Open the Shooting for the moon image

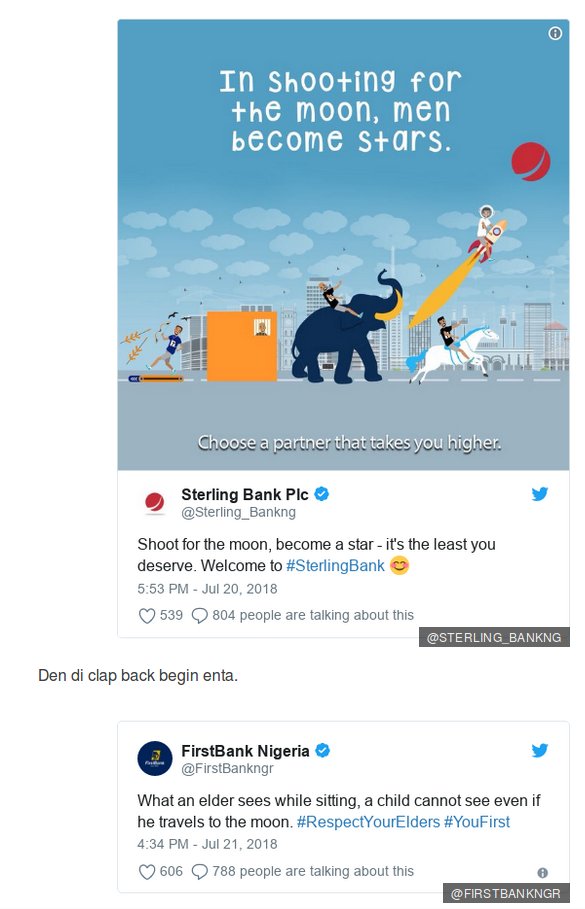click(343, 245)
